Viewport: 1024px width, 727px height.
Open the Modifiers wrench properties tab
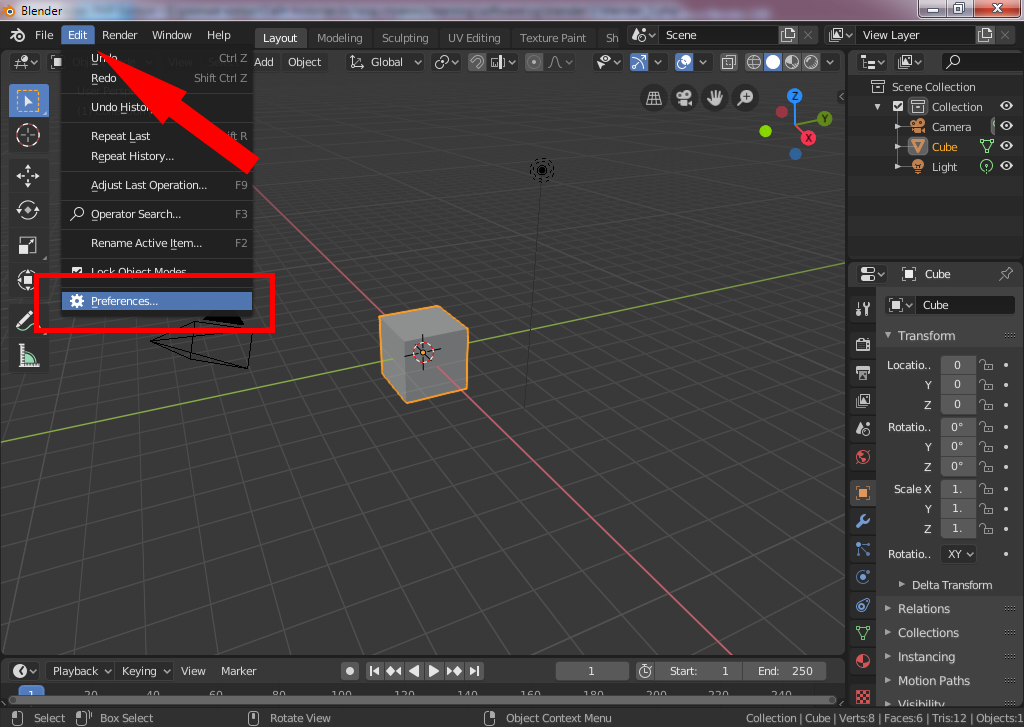(x=862, y=521)
